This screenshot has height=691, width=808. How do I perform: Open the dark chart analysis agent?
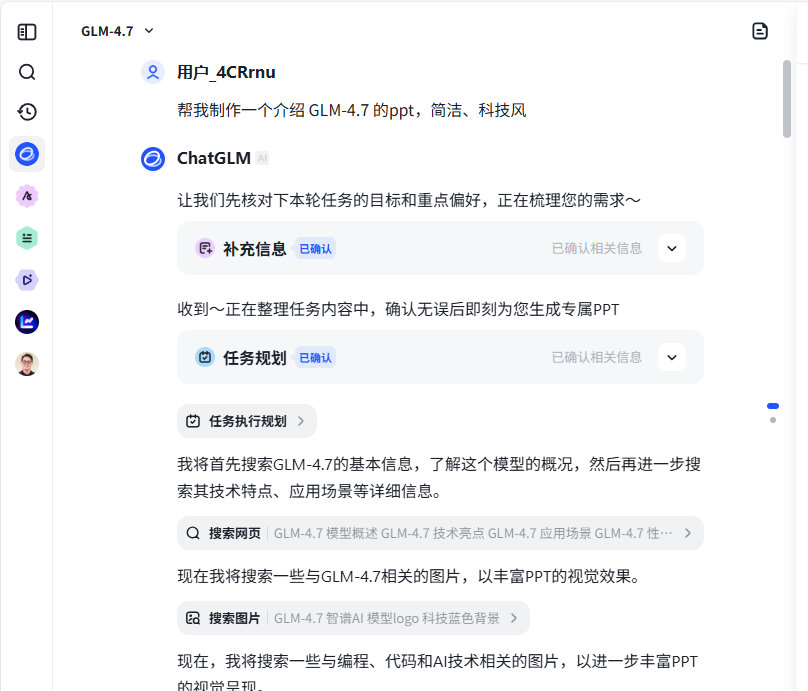tap(27, 322)
